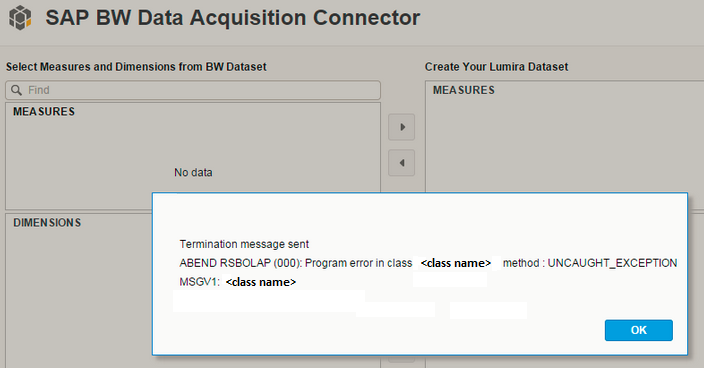Click the MSGV1 message line
This screenshot has height=368, width=704.
[238, 282]
